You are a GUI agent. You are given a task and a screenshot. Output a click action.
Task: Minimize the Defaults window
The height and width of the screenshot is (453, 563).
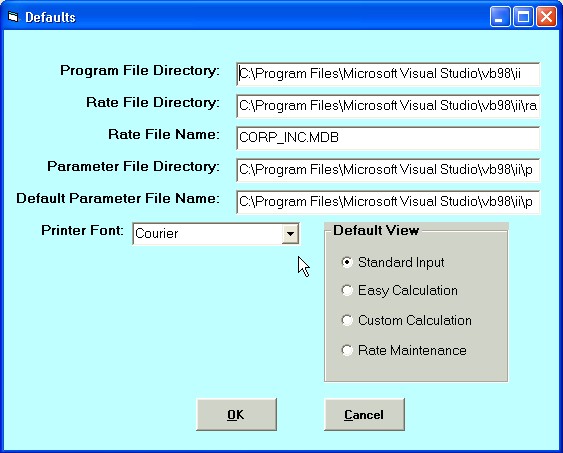click(499, 17)
